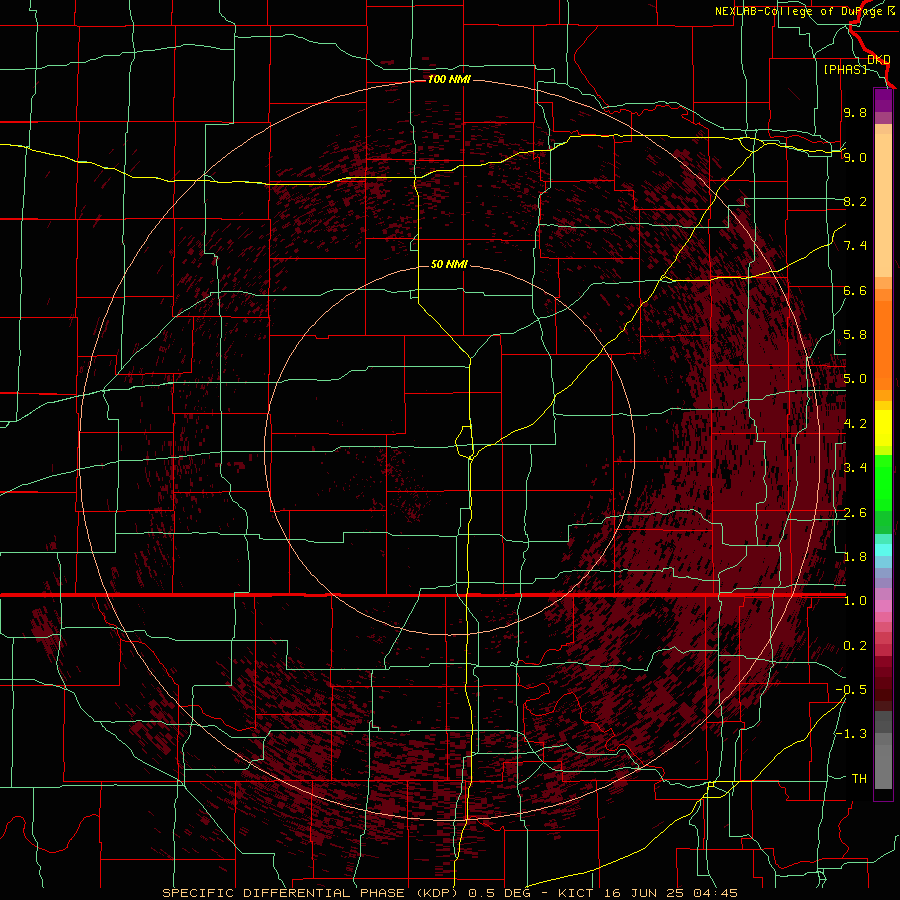Click the -0.5 scale value

click(851, 690)
